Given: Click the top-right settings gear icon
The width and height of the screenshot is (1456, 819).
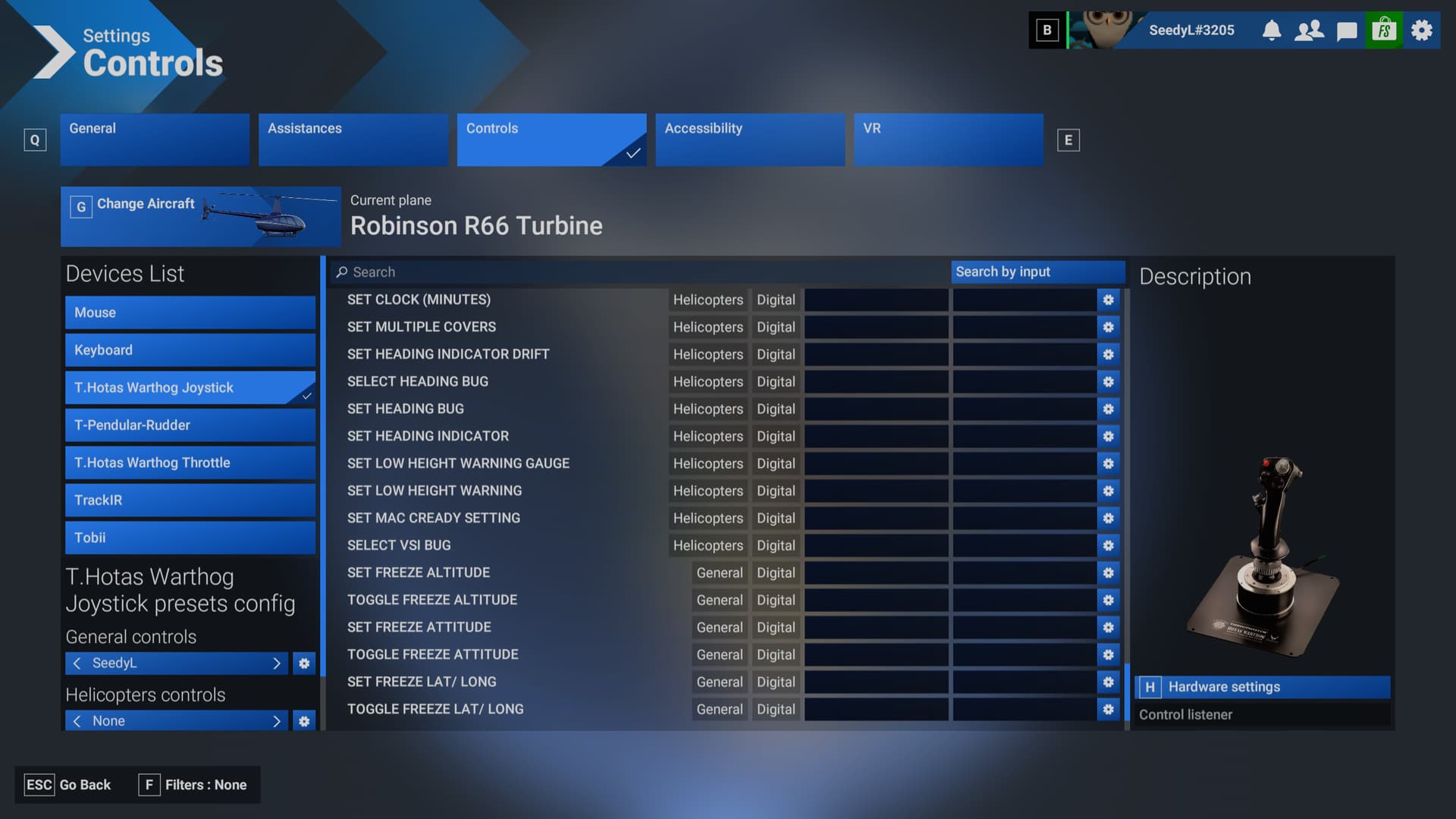Looking at the screenshot, I should (1422, 30).
